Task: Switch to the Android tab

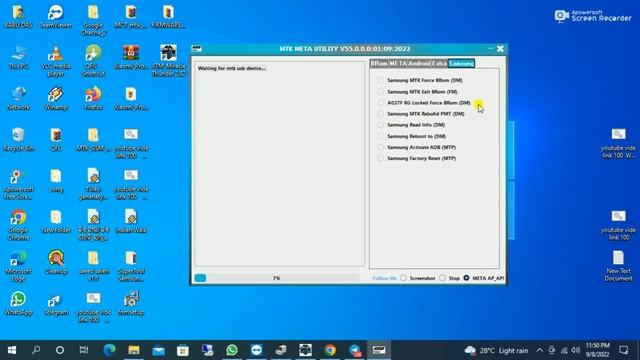Action: [420, 63]
